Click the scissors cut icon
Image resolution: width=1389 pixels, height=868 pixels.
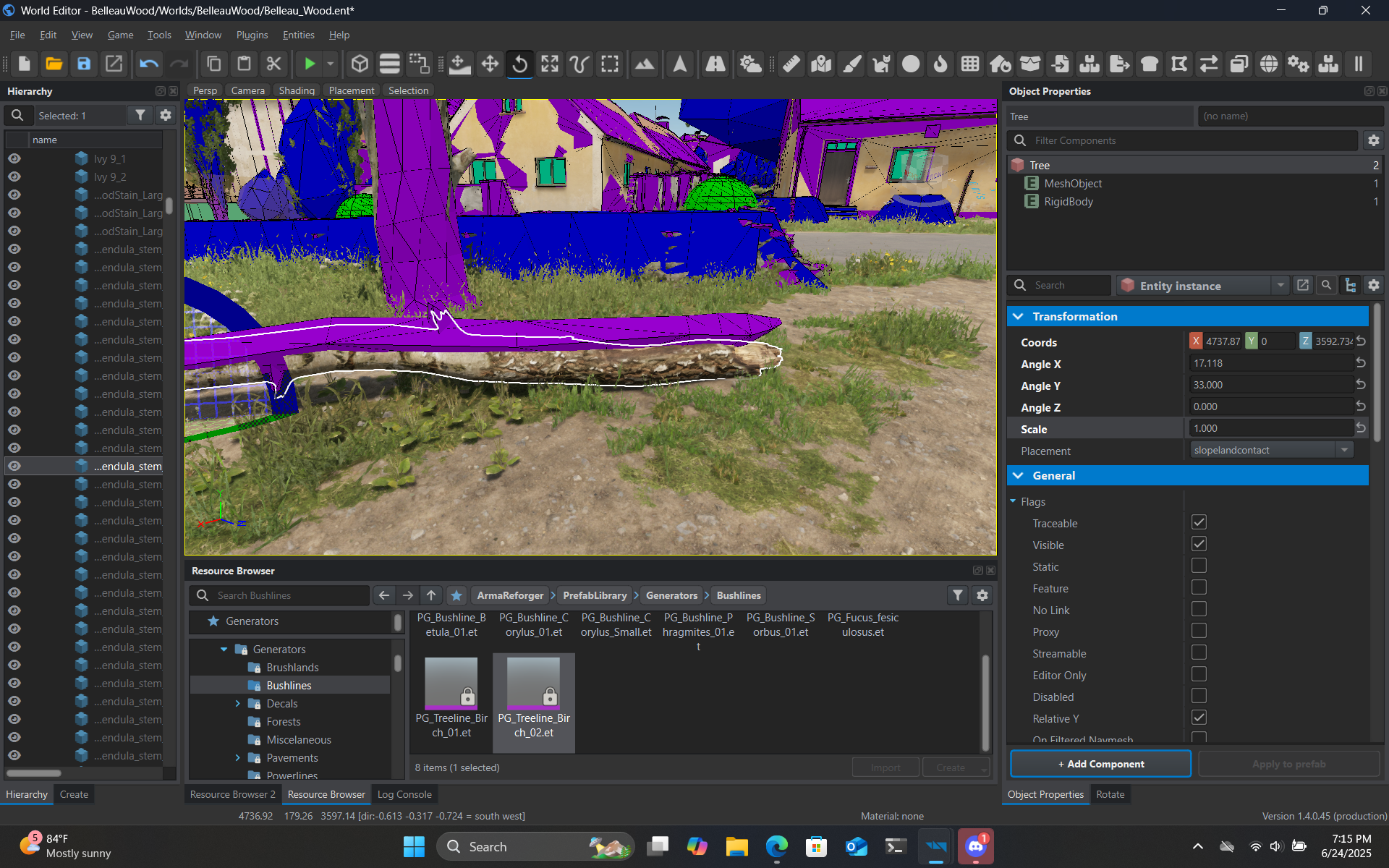[273, 64]
